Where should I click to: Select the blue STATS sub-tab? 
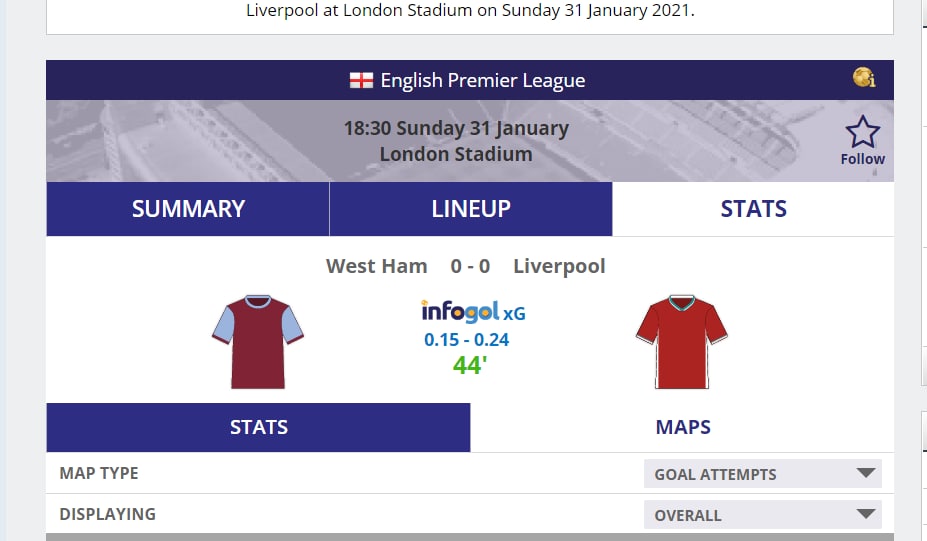(258, 427)
